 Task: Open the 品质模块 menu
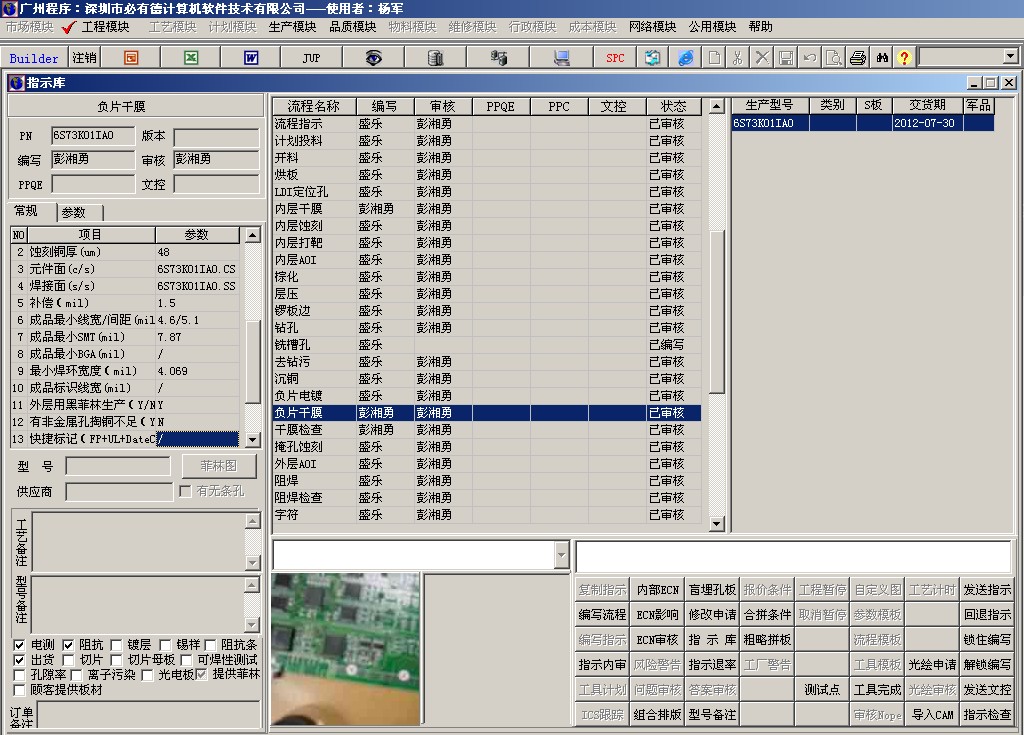coord(352,27)
